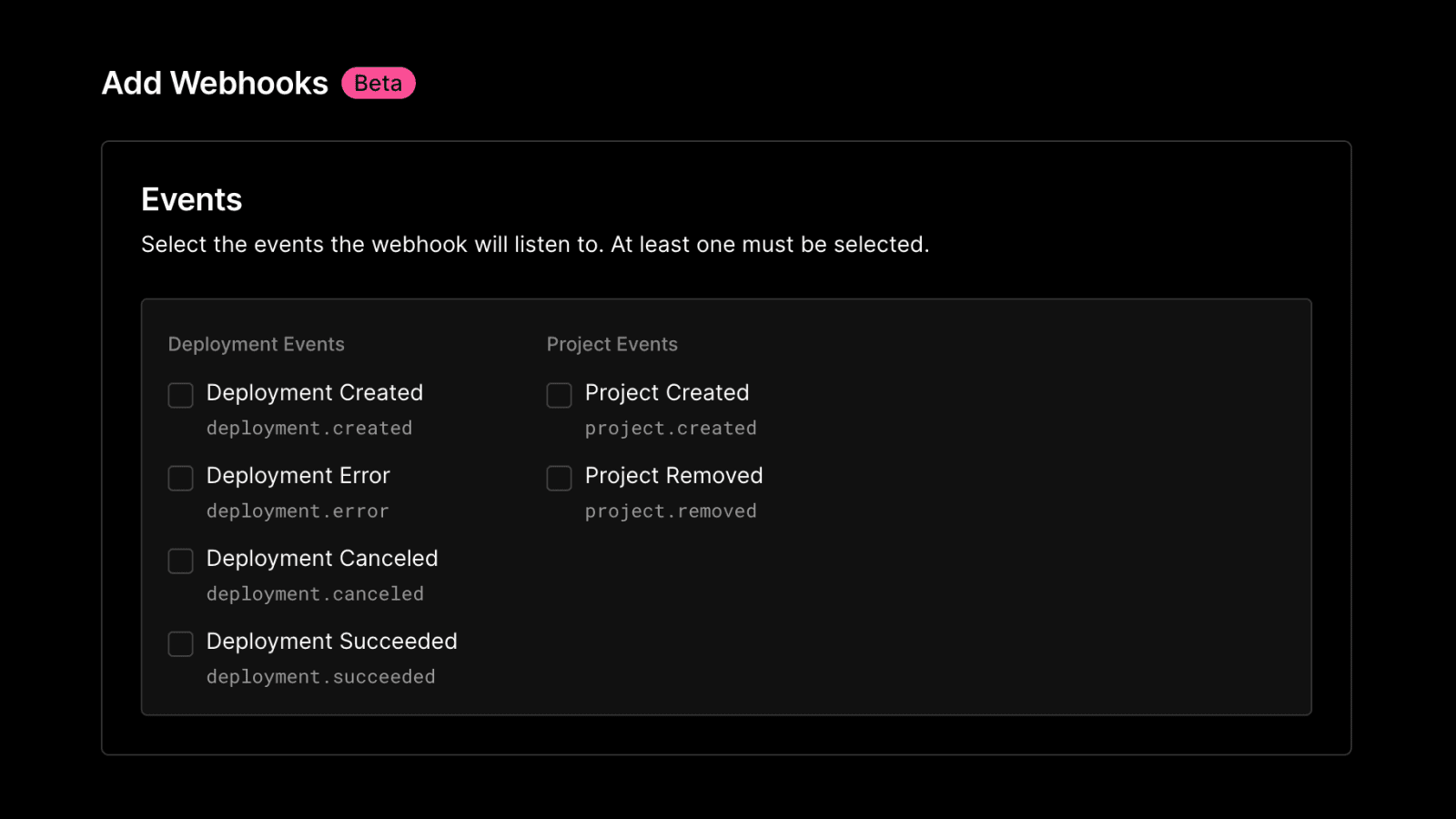
Task: Click the deployment.error event identifier
Action: 298,511
